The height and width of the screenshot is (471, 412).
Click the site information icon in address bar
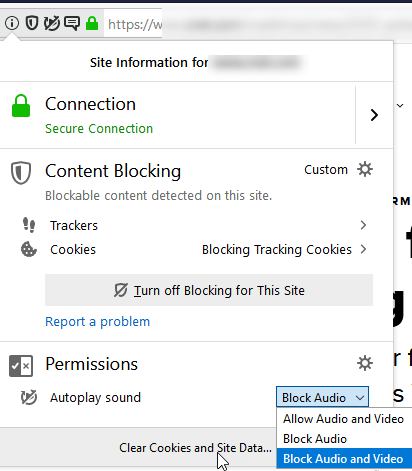(12, 23)
